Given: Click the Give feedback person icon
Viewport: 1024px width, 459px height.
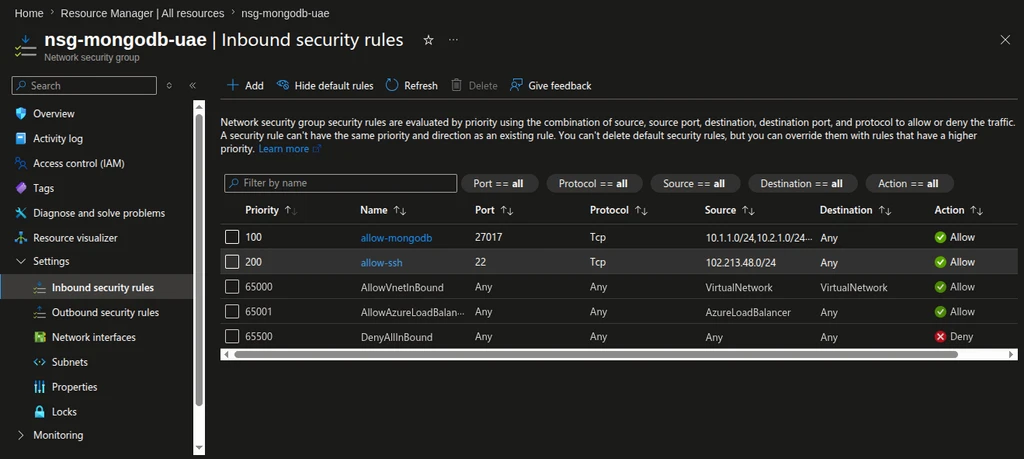Looking at the screenshot, I should (x=517, y=86).
